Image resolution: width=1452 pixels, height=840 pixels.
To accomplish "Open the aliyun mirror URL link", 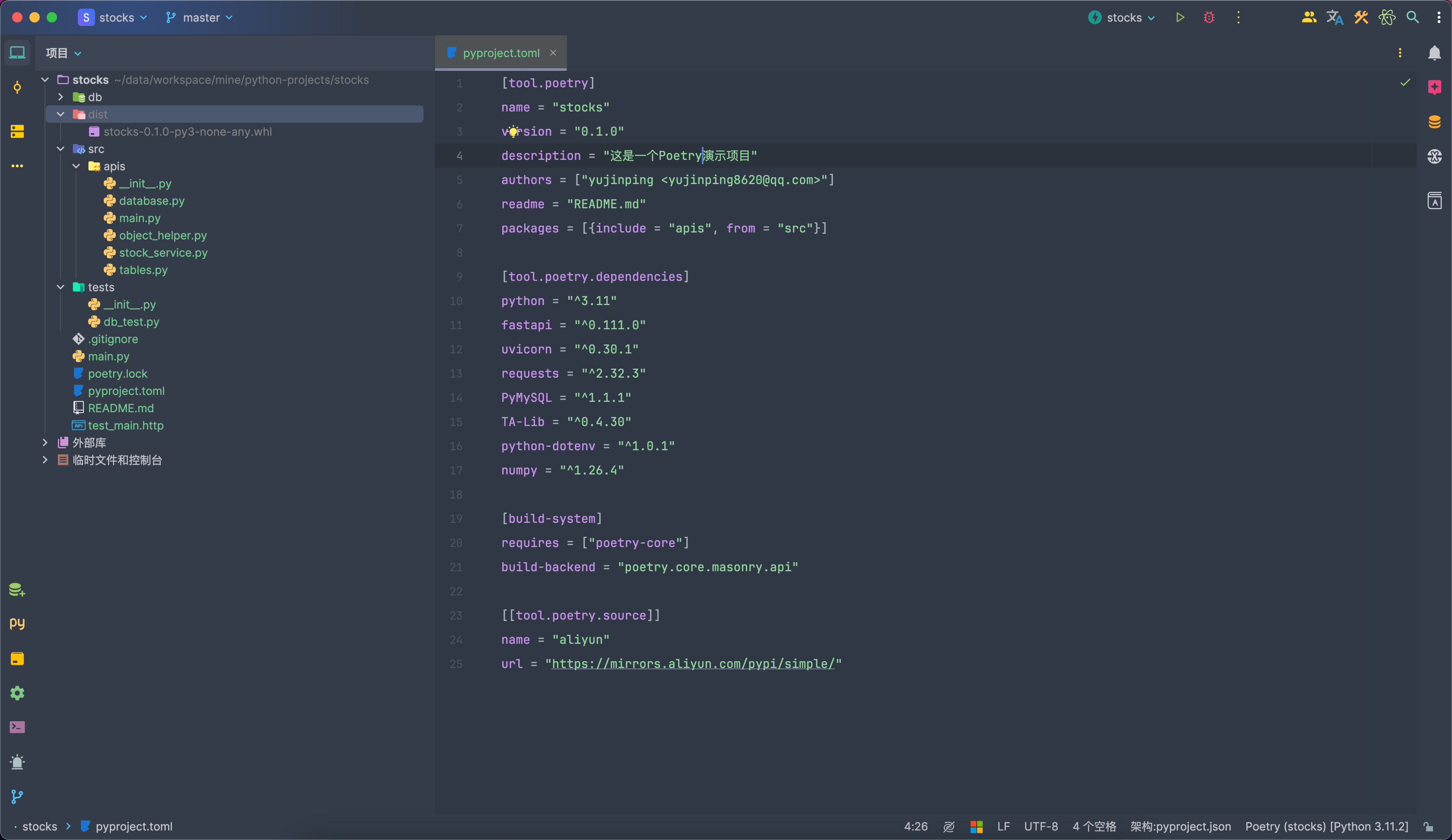I will pos(693,664).
